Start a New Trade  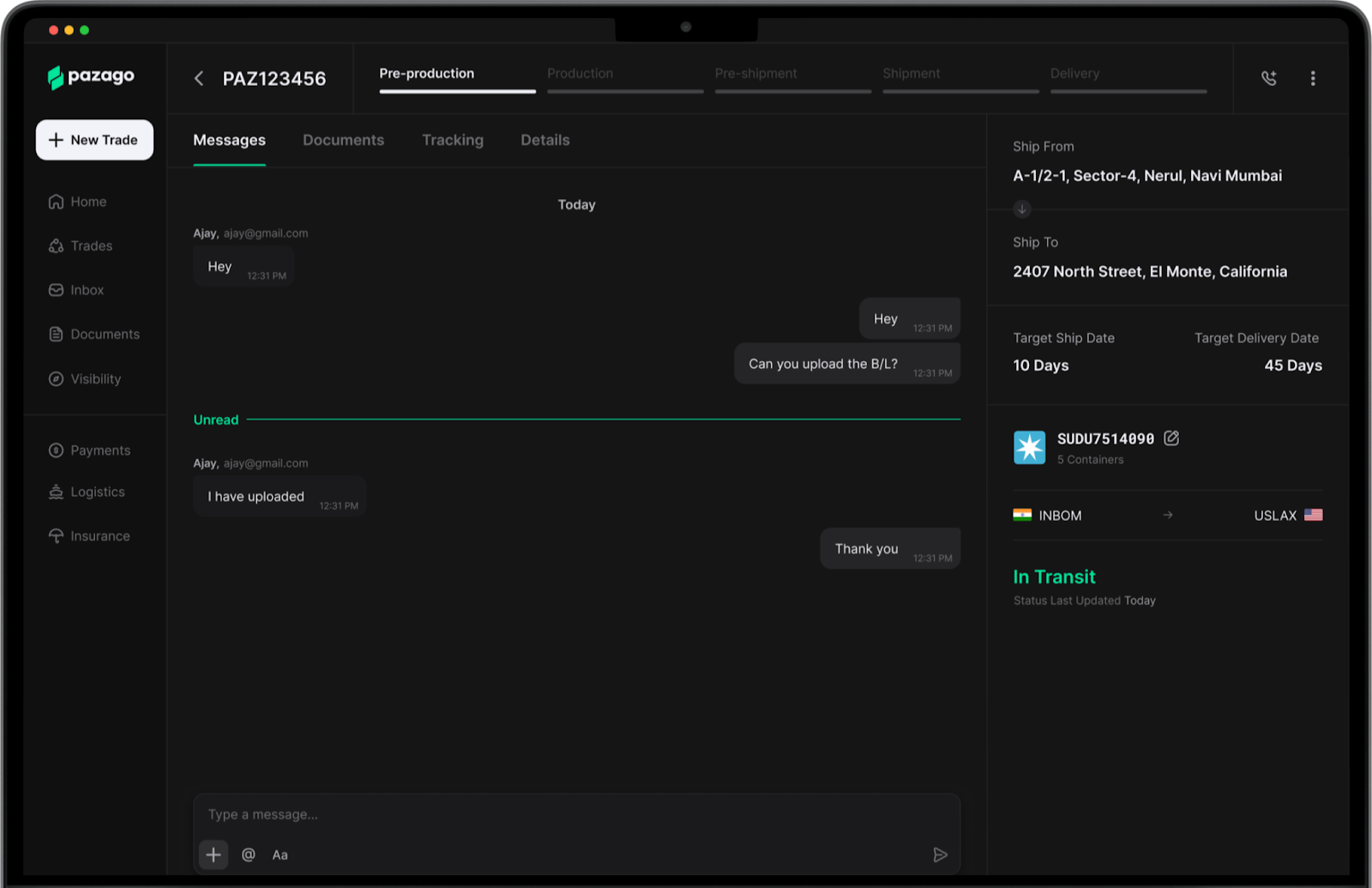pos(94,140)
